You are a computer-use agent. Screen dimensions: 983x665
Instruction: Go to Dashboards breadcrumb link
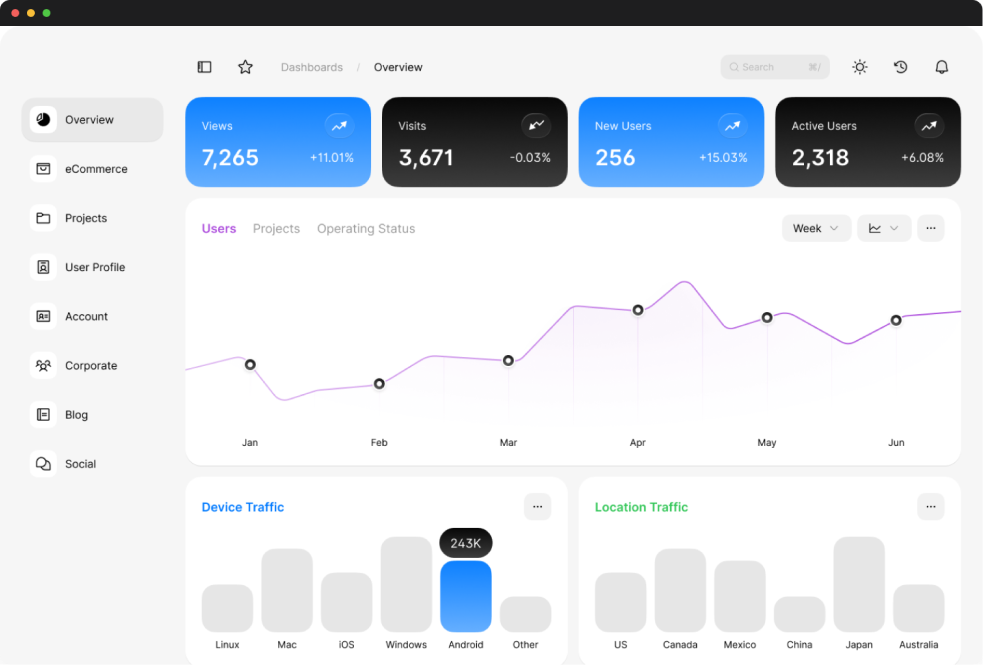311,68
